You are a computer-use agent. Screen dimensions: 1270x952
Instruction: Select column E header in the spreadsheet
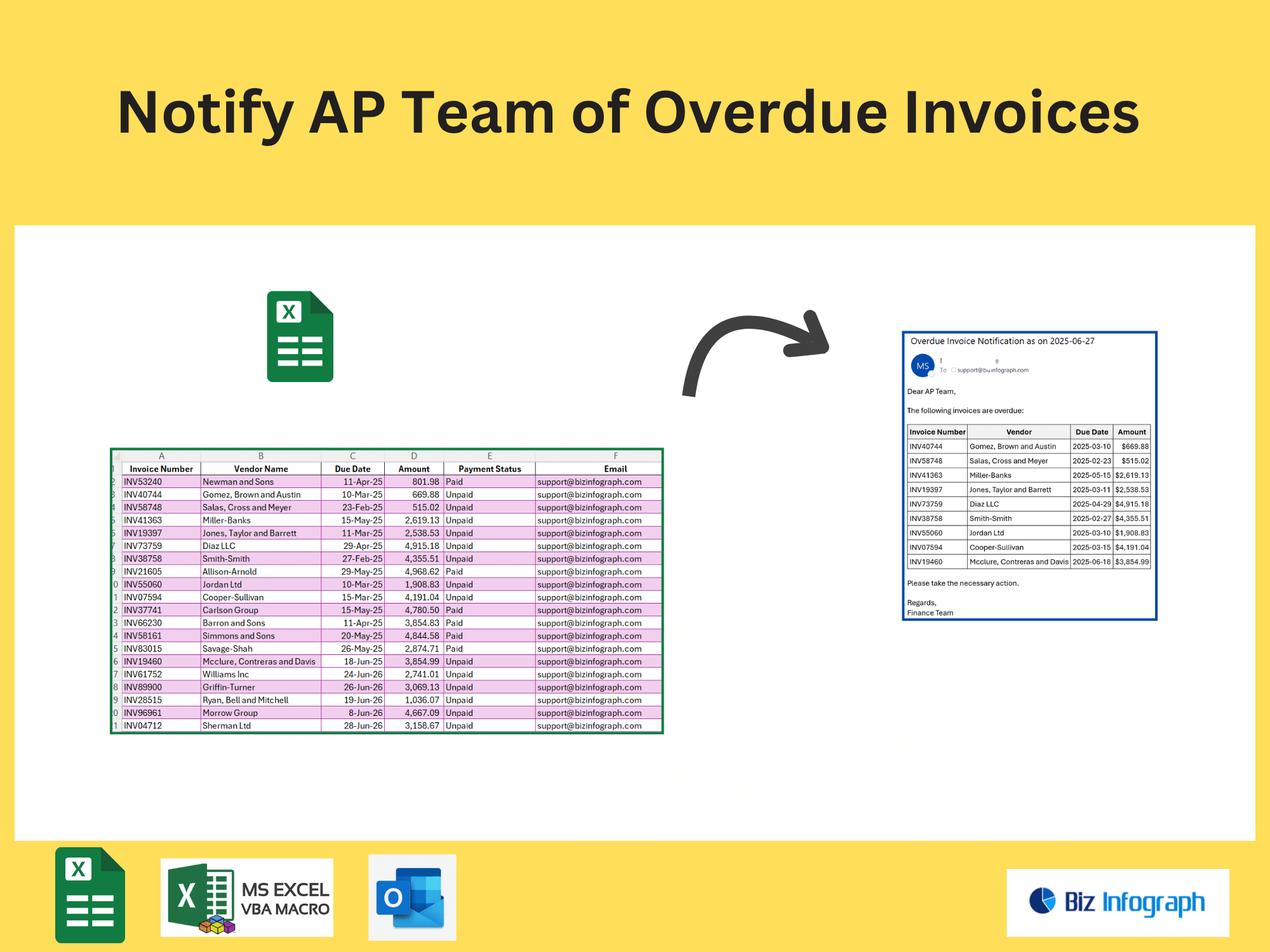click(490, 456)
